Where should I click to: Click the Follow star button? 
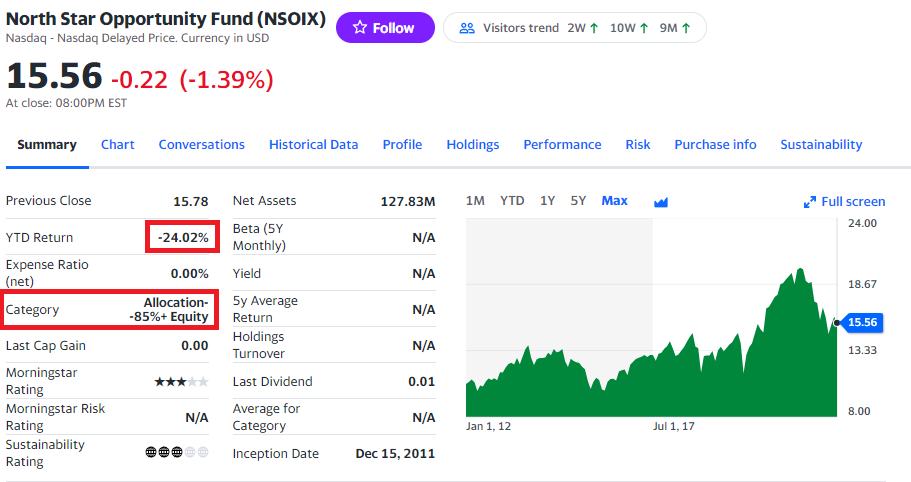pyautogui.click(x=385, y=28)
